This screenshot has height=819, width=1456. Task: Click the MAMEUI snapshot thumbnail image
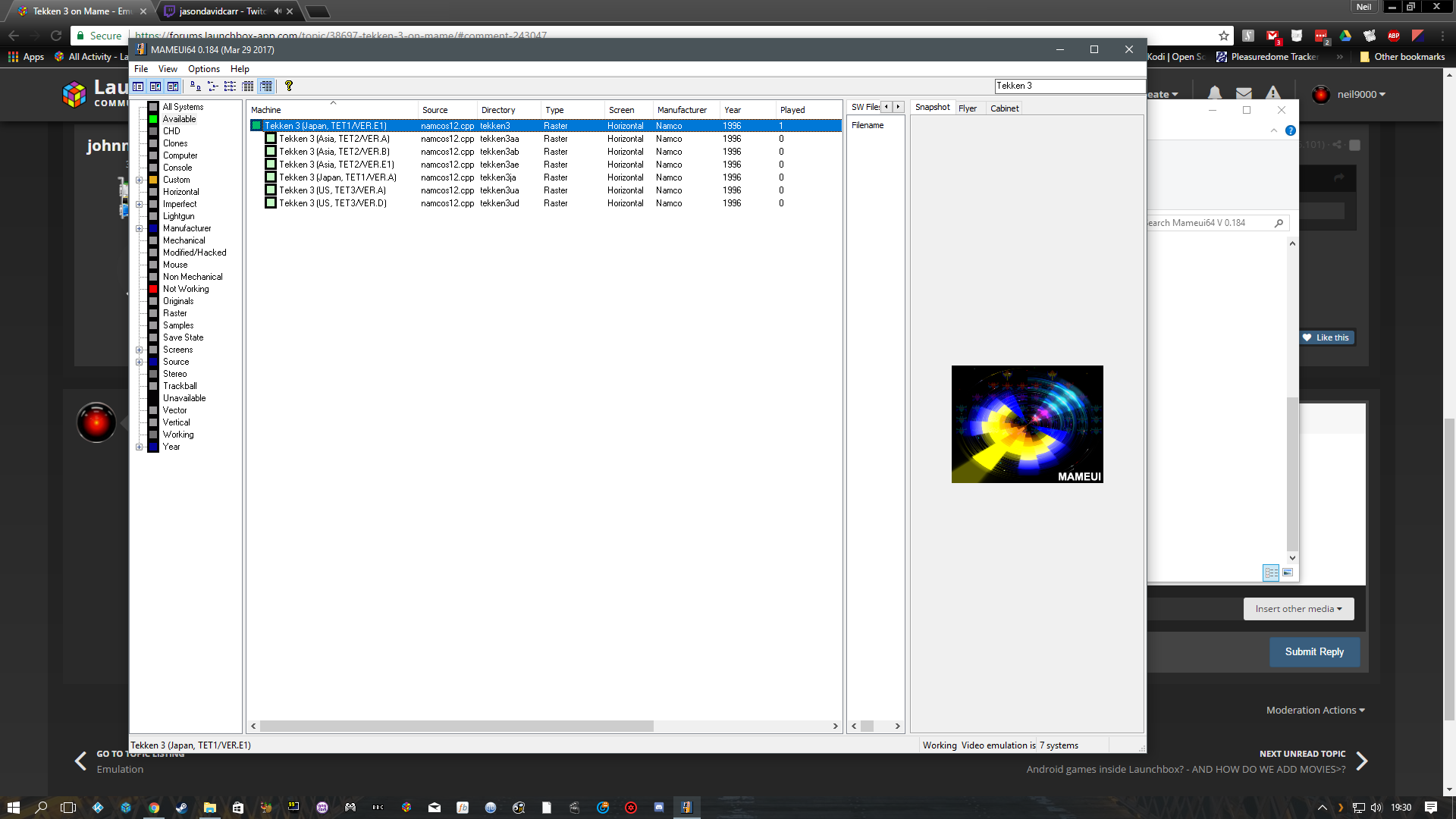coord(1028,424)
